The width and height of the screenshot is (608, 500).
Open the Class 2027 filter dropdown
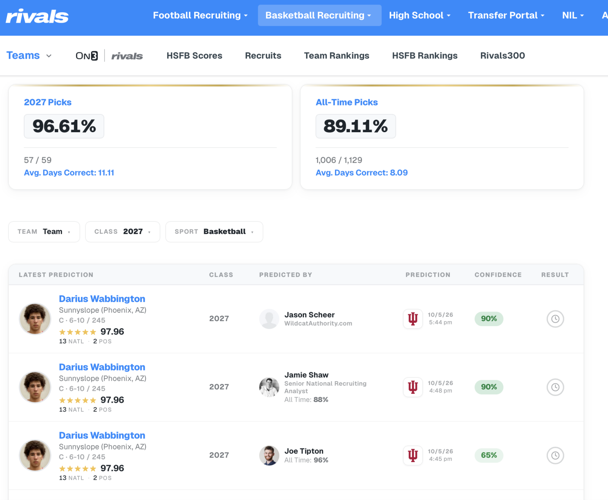click(123, 232)
